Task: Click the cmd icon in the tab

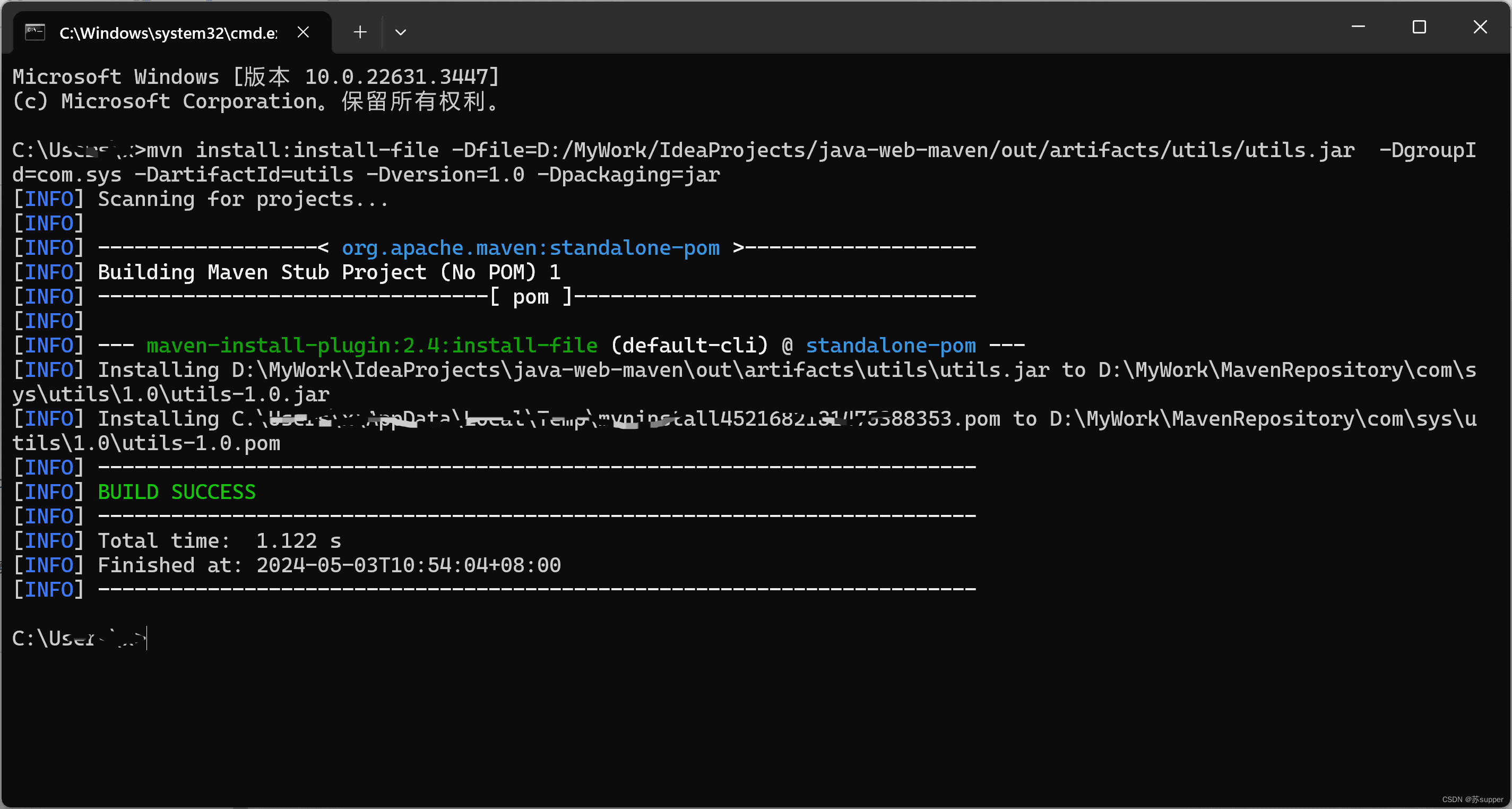Action: click(35, 32)
